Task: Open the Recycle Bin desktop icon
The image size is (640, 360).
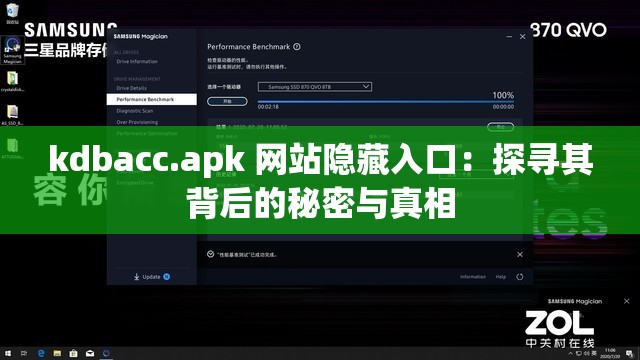Action: click(12, 13)
